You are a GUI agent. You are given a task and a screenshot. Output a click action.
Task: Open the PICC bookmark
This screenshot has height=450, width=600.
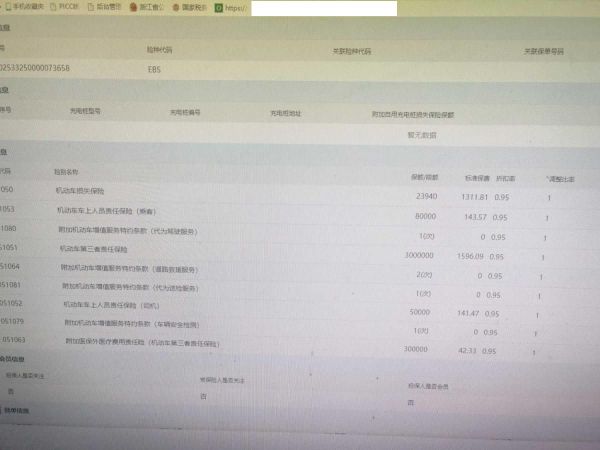pos(68,7)
